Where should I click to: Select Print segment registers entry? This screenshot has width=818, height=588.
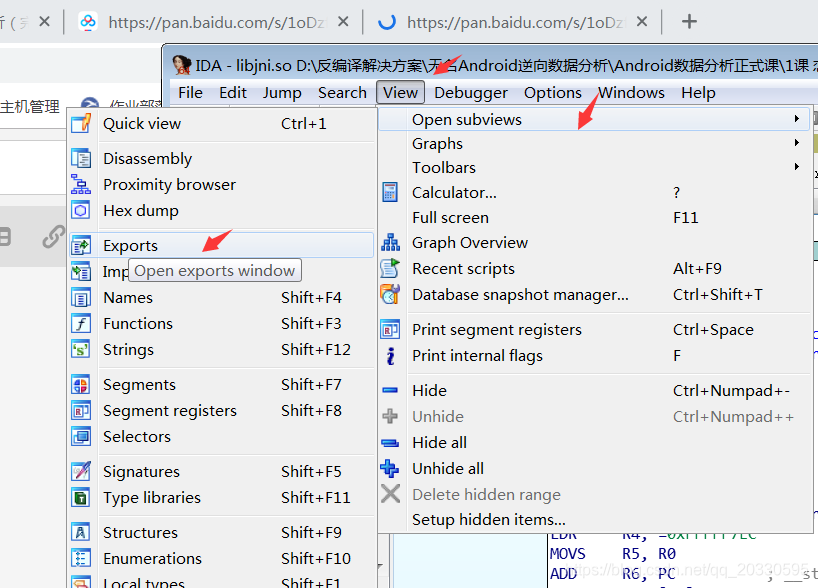[x=595, y=330]
